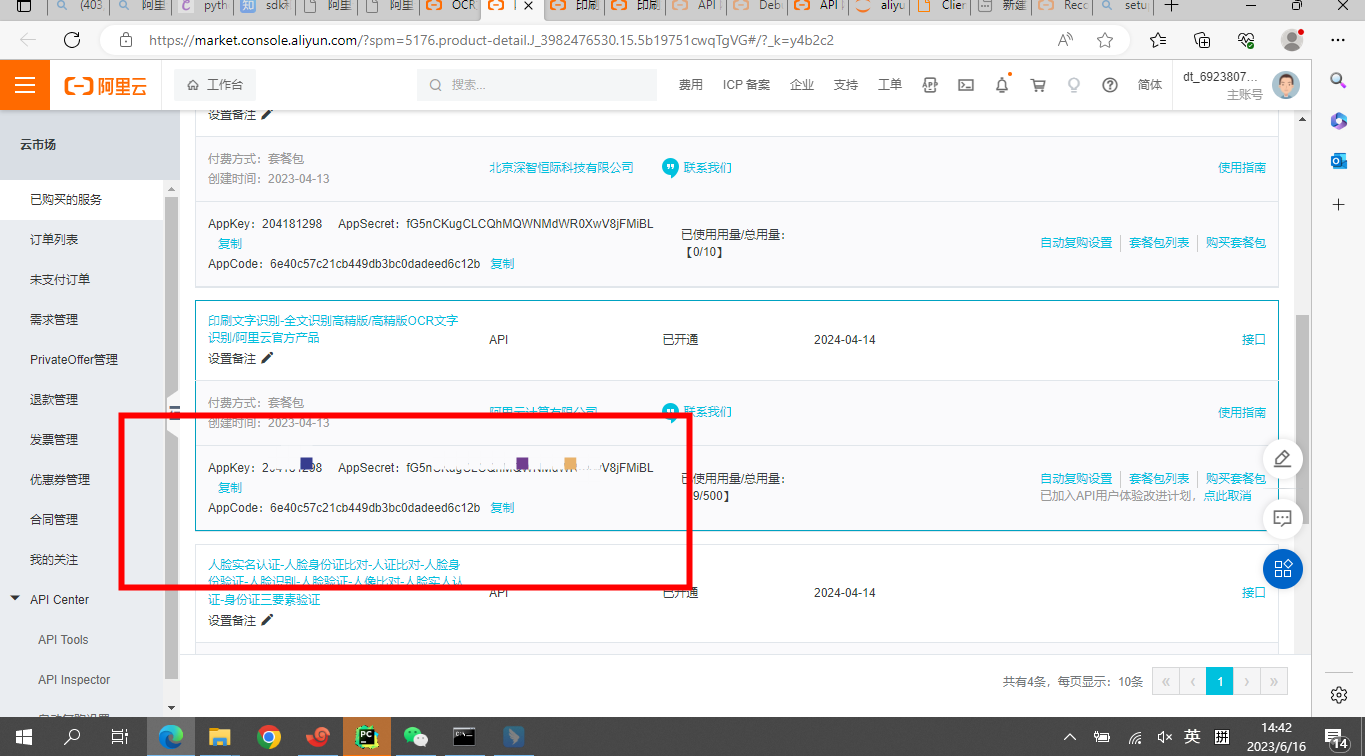Screen dimensions: 1365x756
Task: Go to the Aliyun logo homepage
Action: pos(106,86)
